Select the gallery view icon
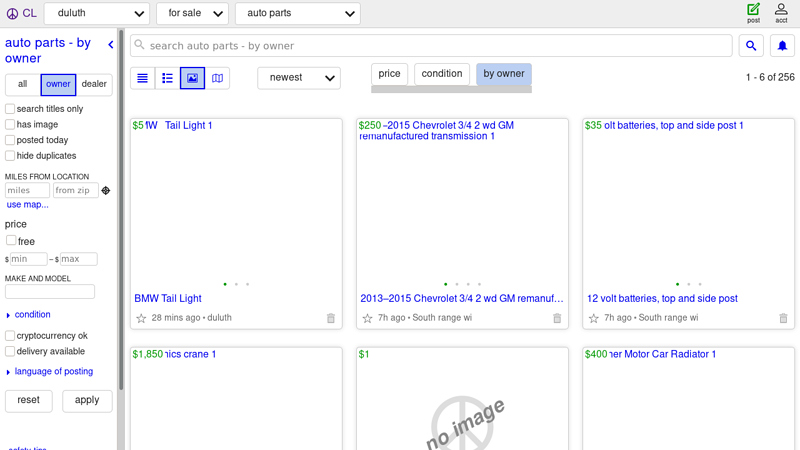This screenshot has height=450, width=800. tap(192, 78)
